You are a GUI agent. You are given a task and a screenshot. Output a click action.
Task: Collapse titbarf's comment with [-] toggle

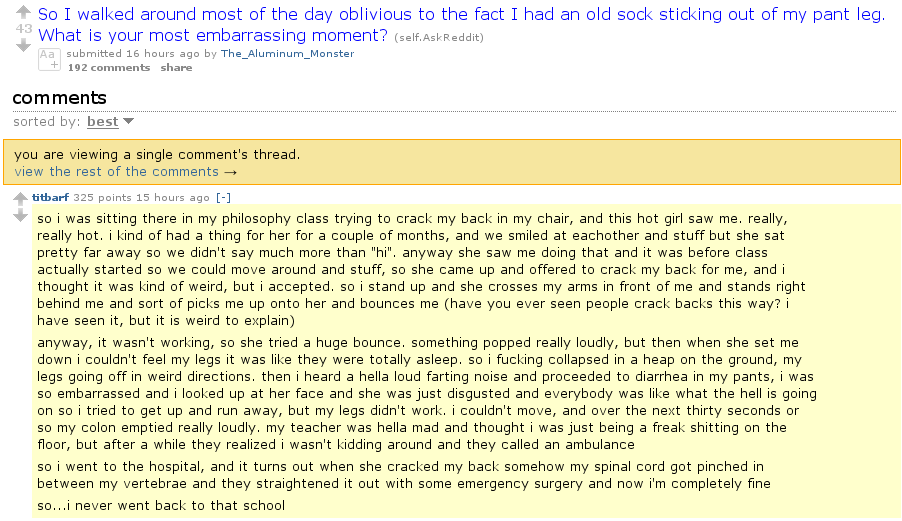coord(223,198)
